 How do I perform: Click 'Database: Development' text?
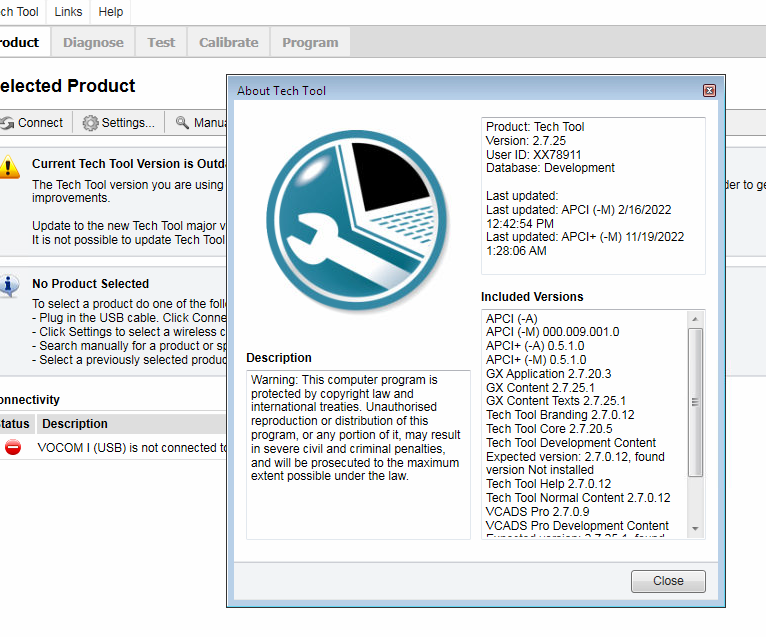coord(550,168)
